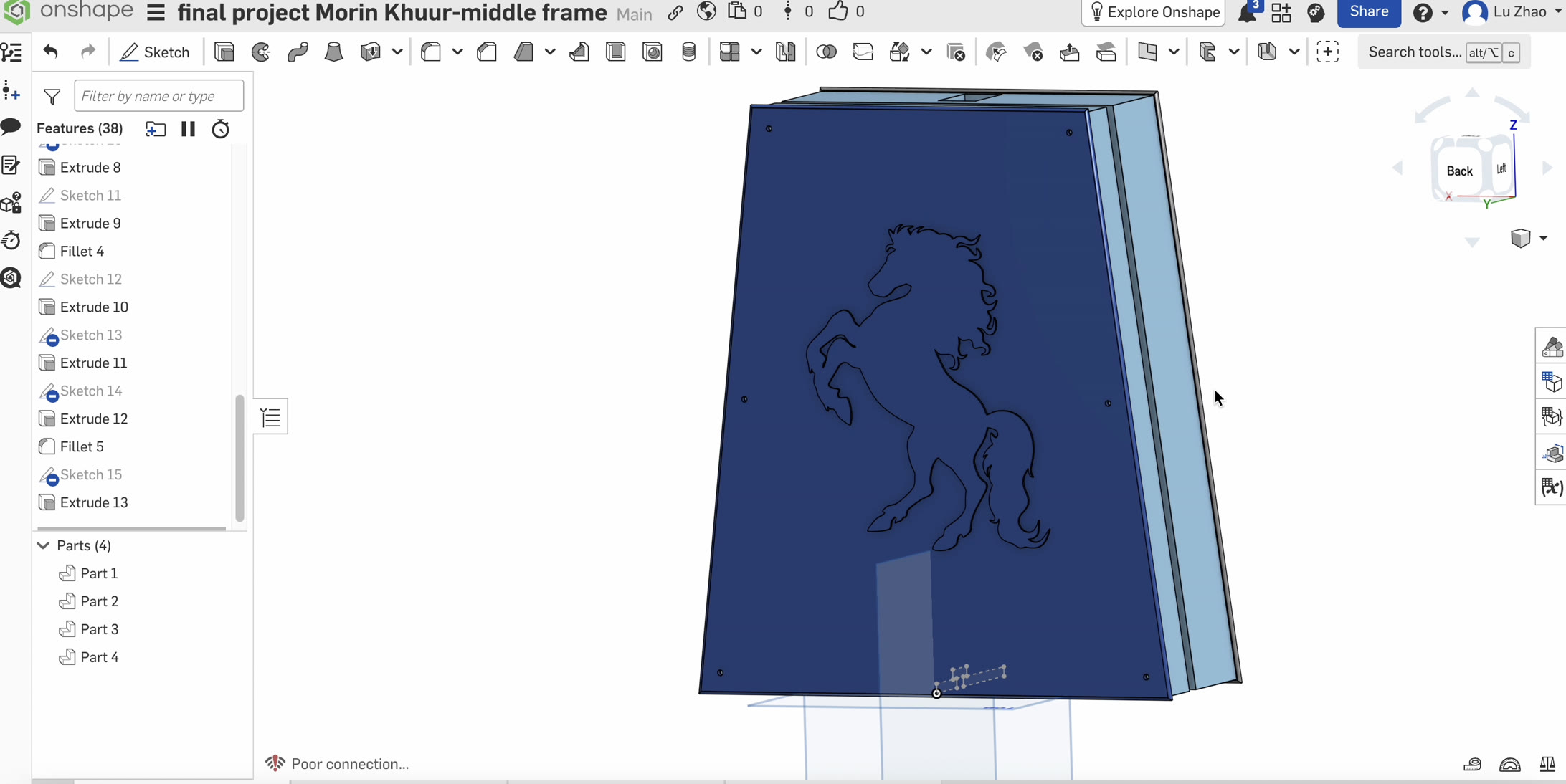Select the Frame tool
Viewport: 1566px width, 784px height.
1207,52
